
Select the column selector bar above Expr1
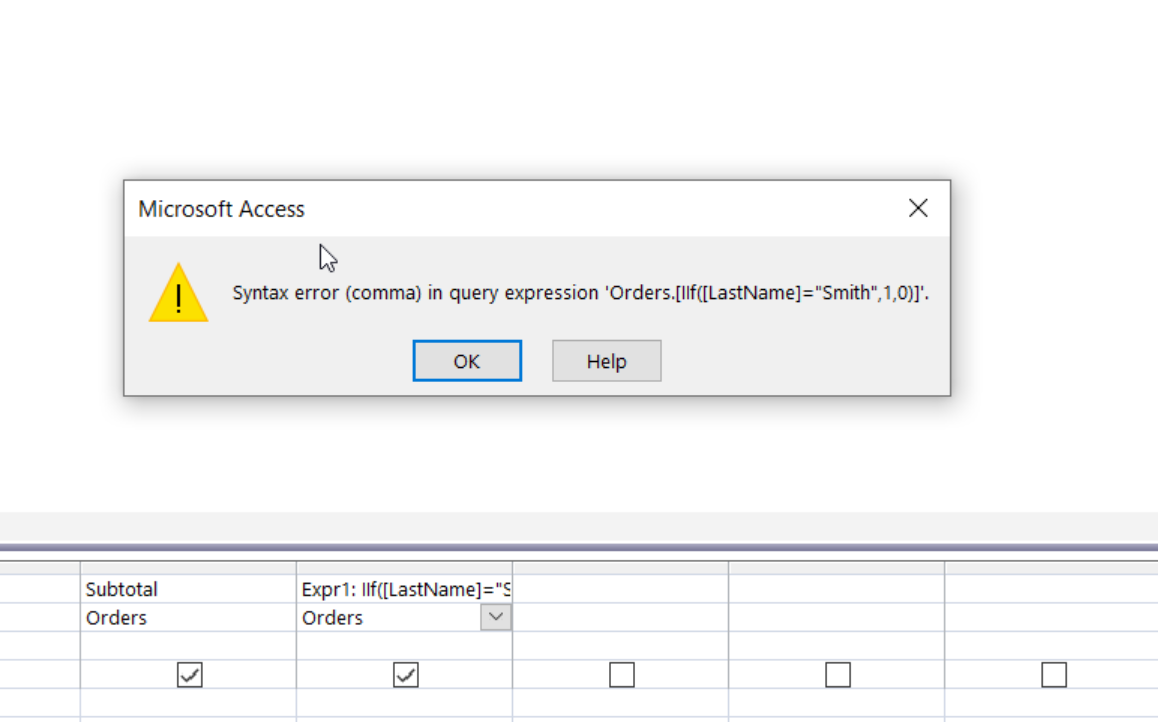(x=405, y=568)
